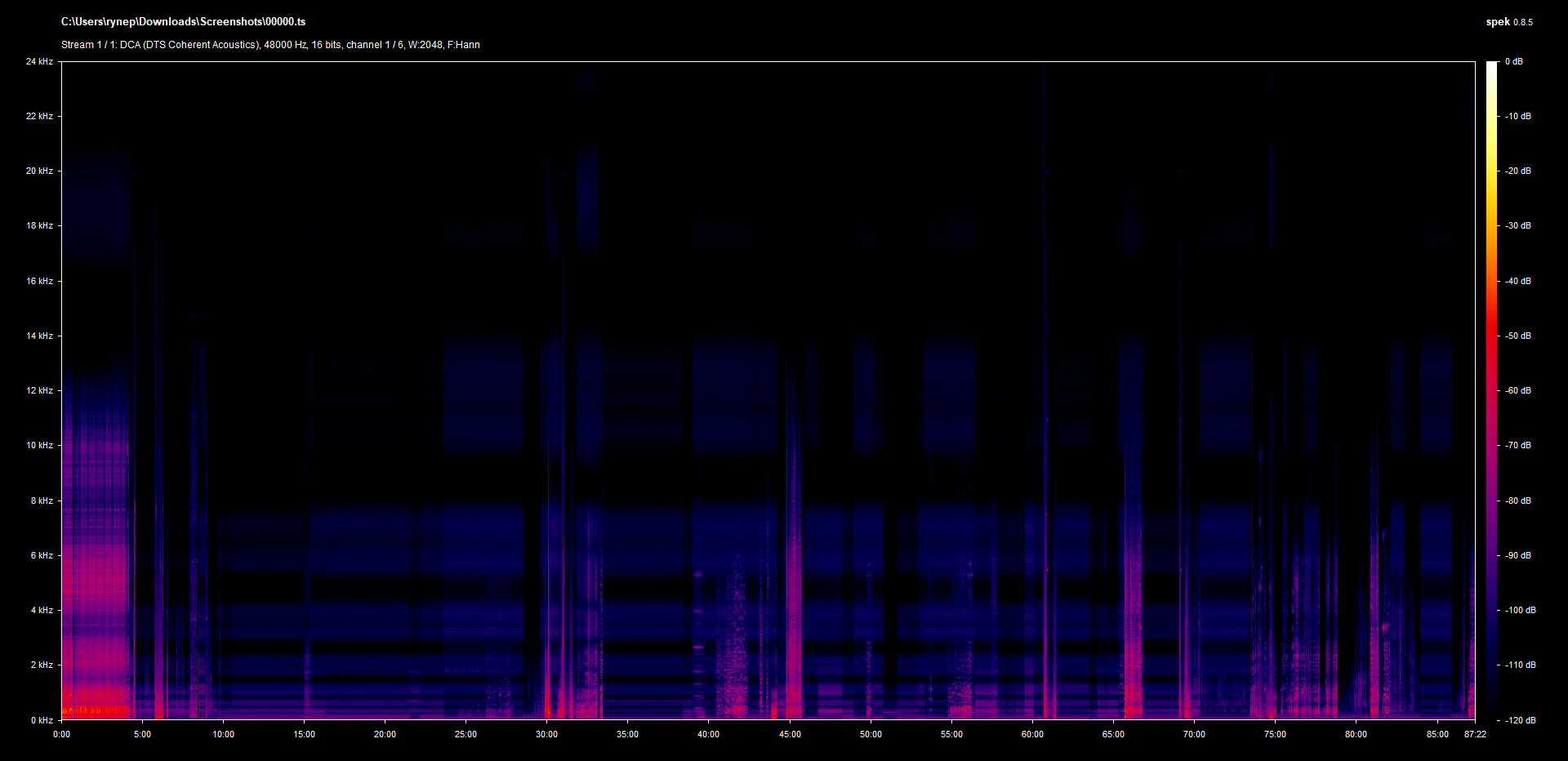This screenshot has width=1568, height=761.
Task: Click the -120 dB color scale label
Action: (x=1519, y=720)
